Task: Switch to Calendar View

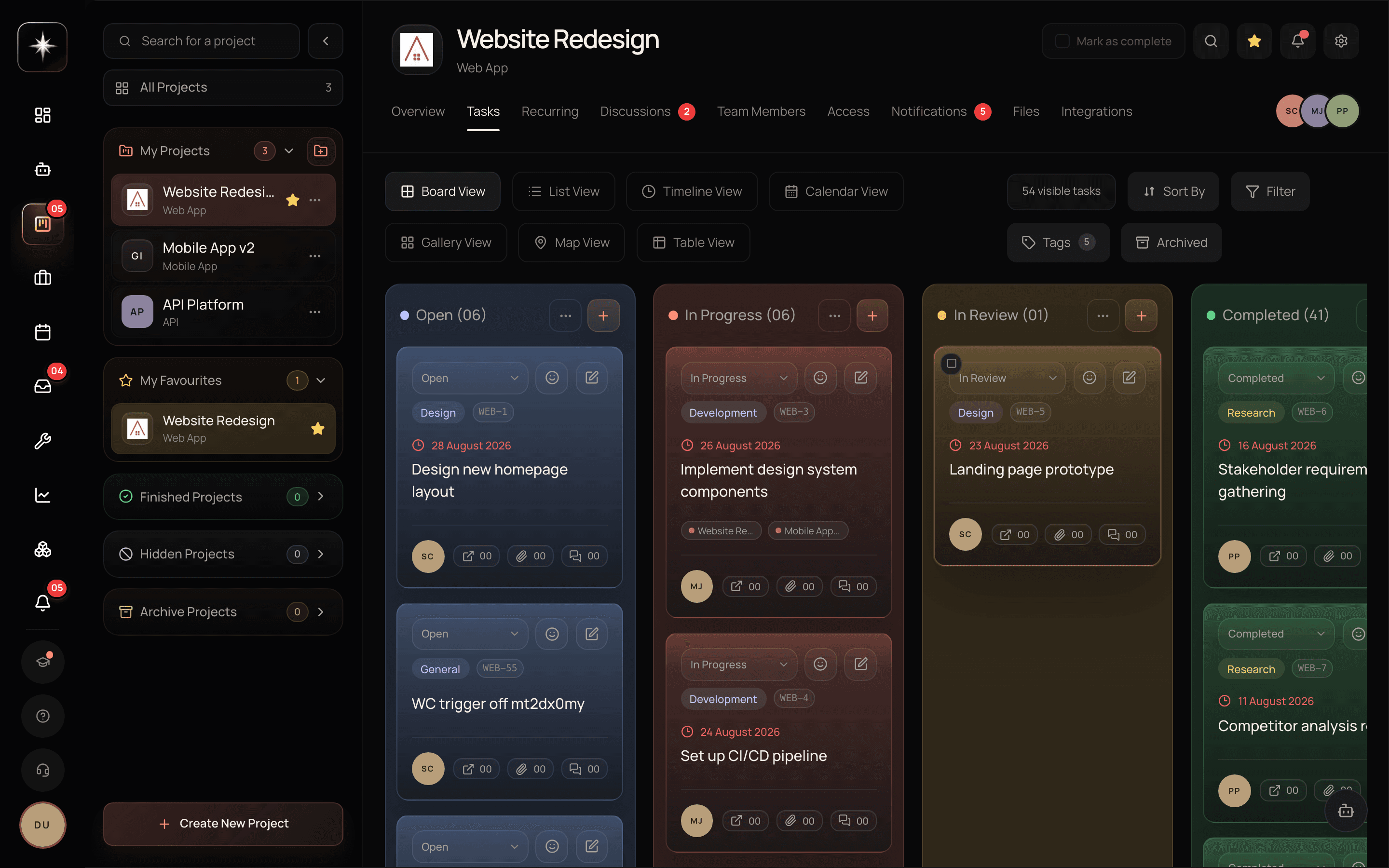Action: pos(836,191)
